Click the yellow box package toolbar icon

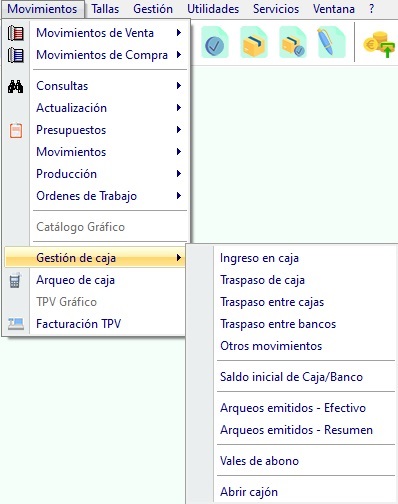[254, 42]
